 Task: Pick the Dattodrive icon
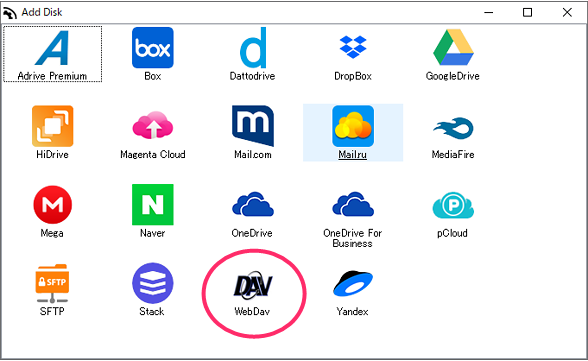coord(253,48)
